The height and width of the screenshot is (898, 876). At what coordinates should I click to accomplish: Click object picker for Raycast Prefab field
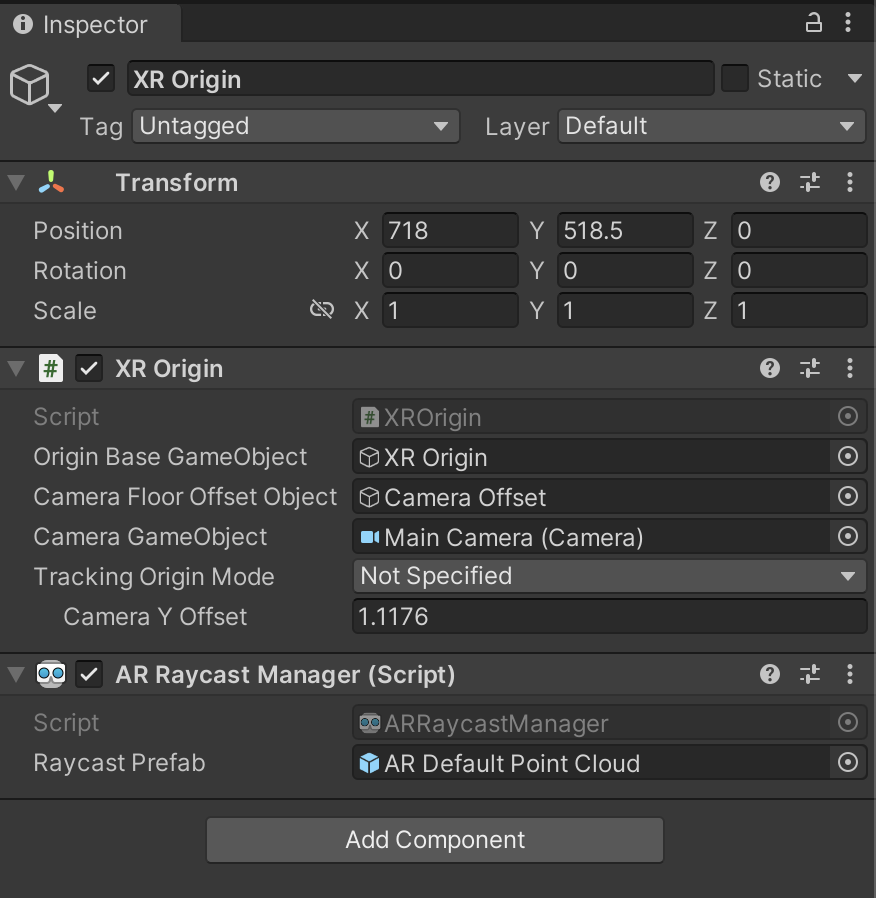pyautogui.click(x=847, y=763)
